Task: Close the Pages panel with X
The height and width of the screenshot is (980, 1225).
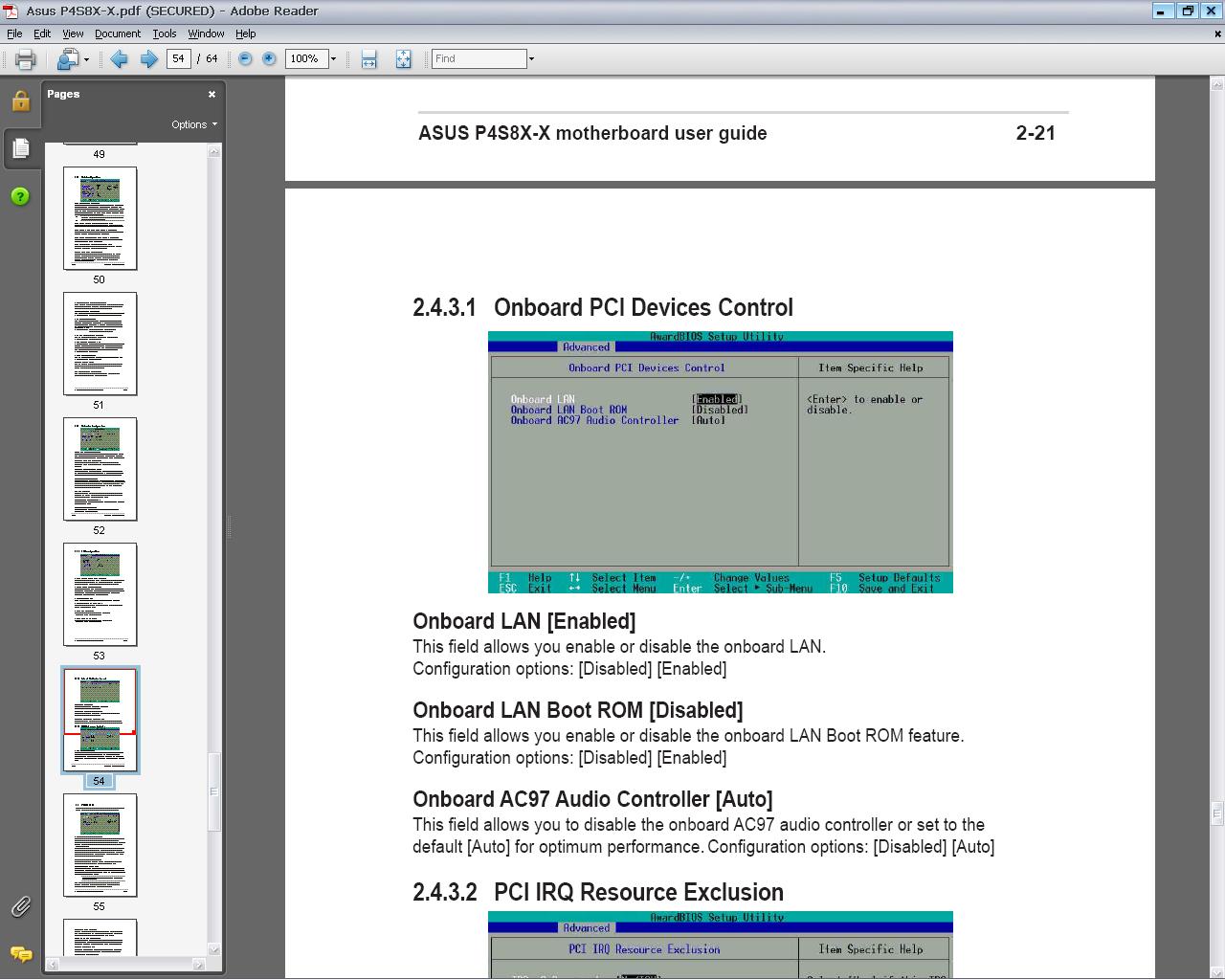Action: 212,94
